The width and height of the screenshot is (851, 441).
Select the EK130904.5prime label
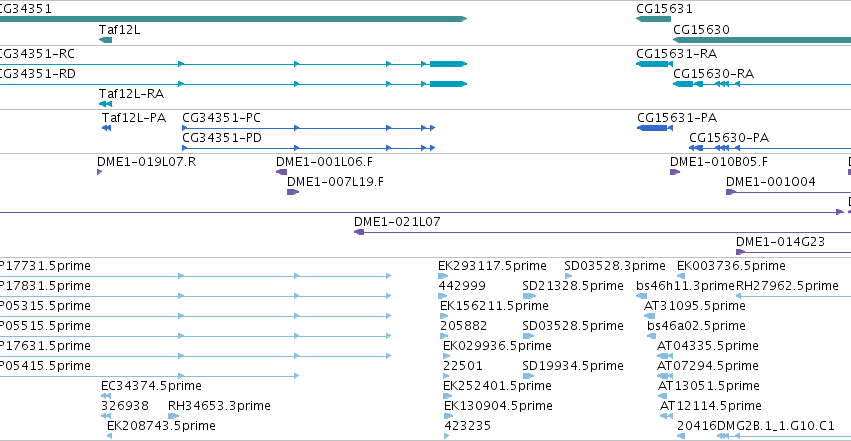498,406
